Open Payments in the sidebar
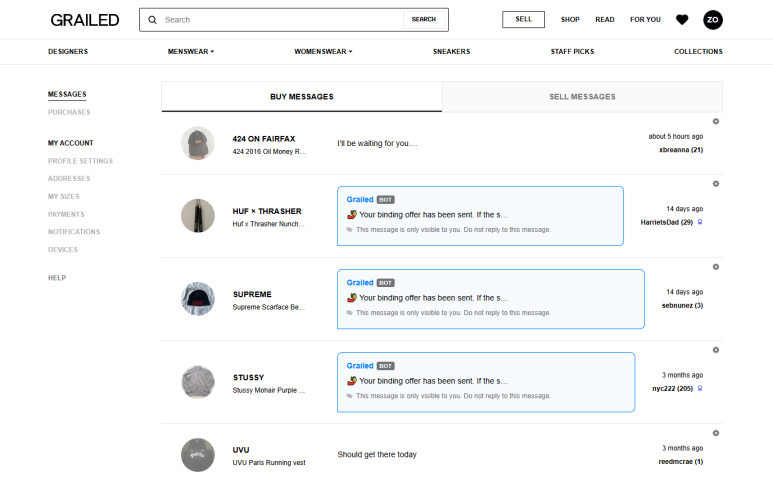Screen dimensions: 773x478 point(66,214)
